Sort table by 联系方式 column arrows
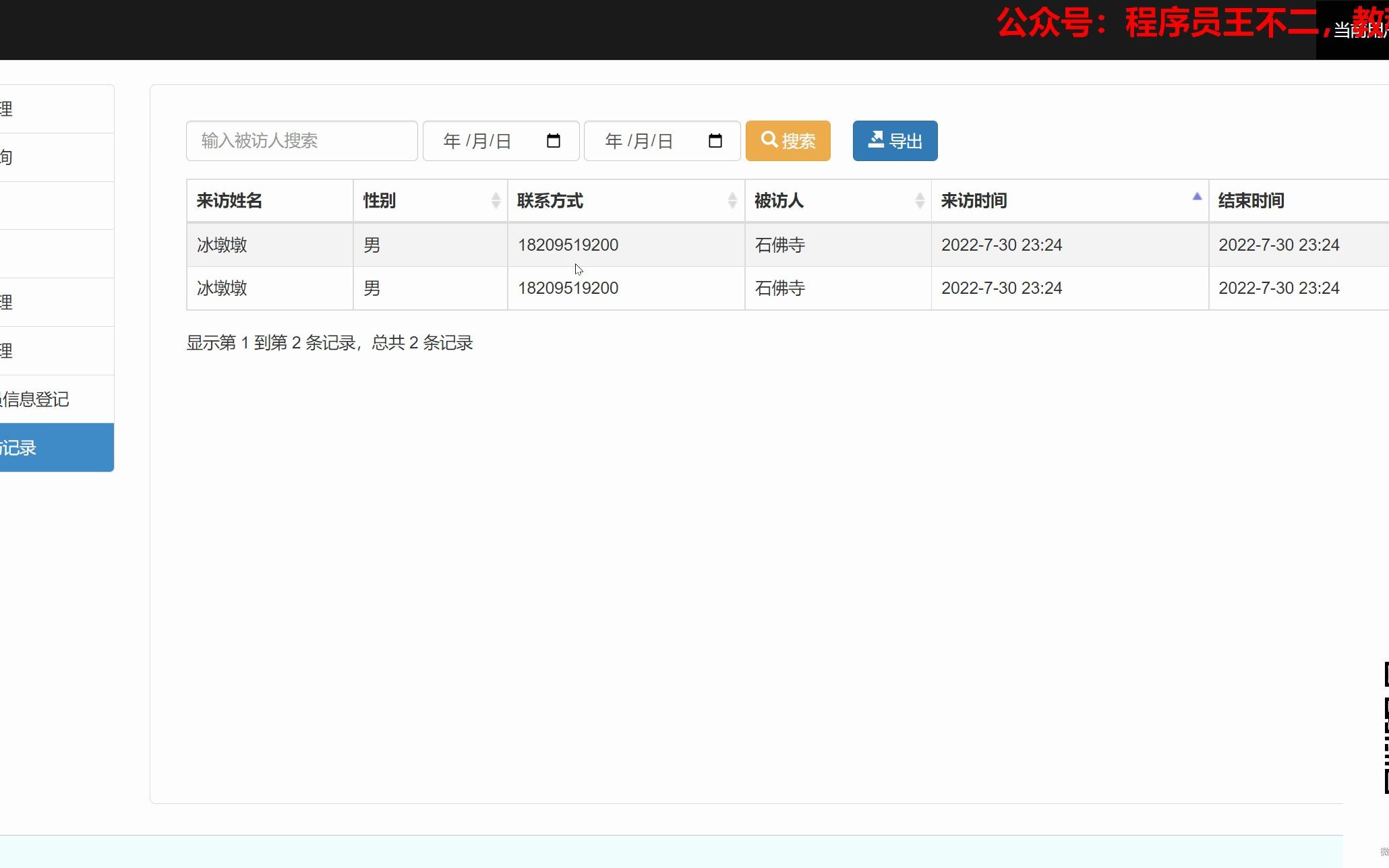Viewport: 1389px width, 868px height. [x=732, y=200]
